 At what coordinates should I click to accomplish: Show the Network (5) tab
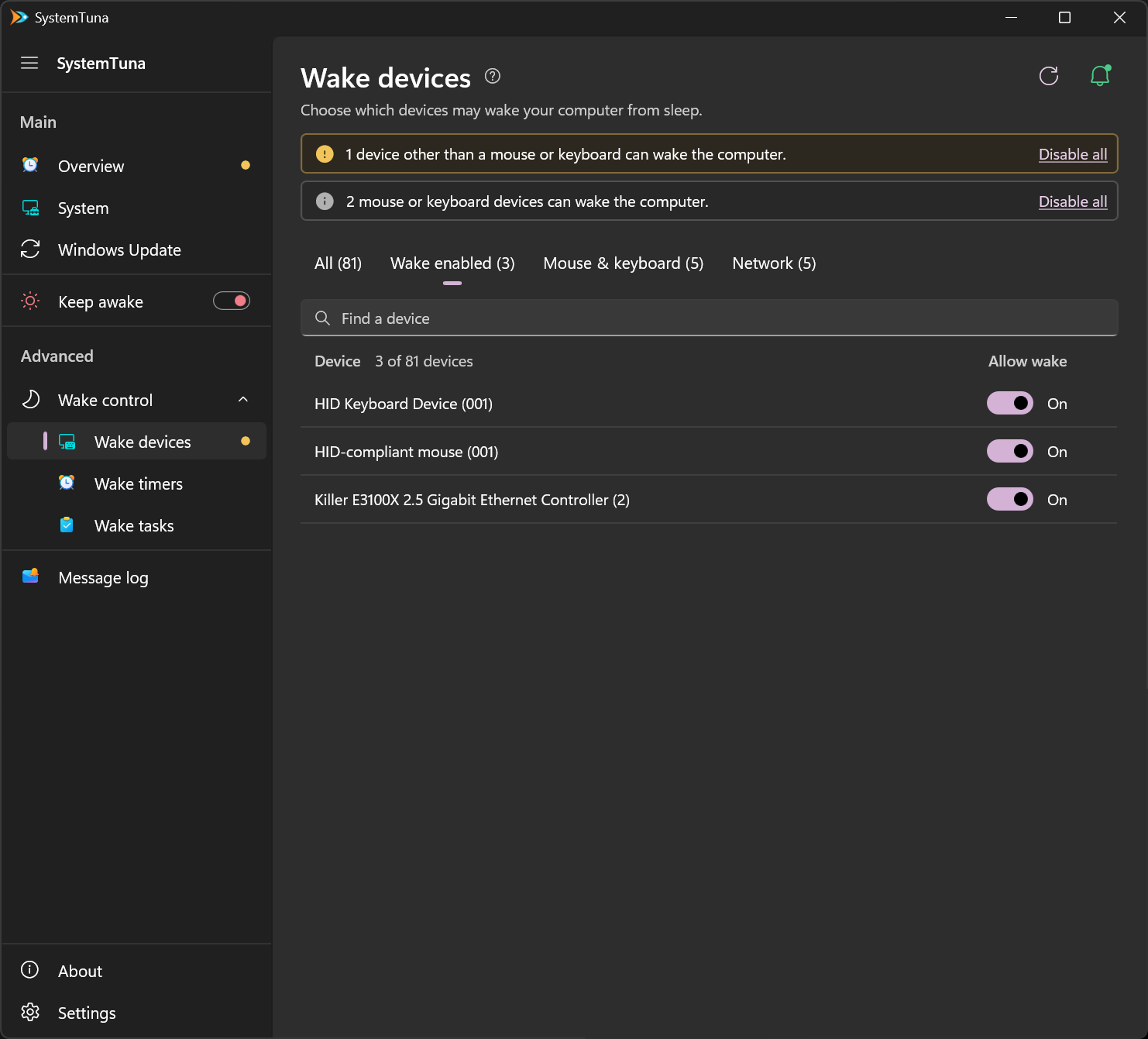[x=774, y=263]
